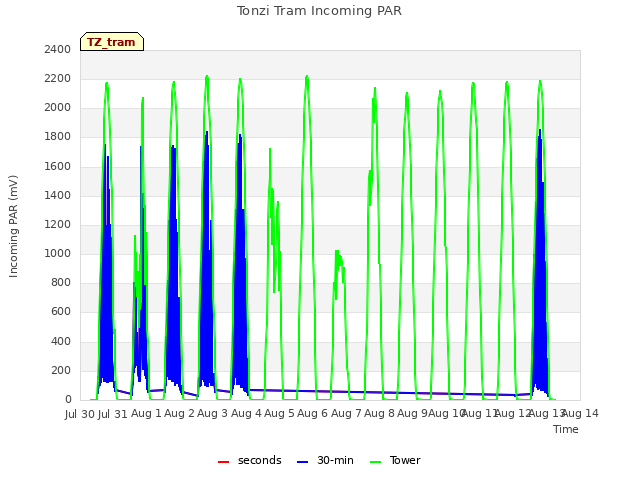Click the Jul 30 x-axis date label

click(80, 414)
